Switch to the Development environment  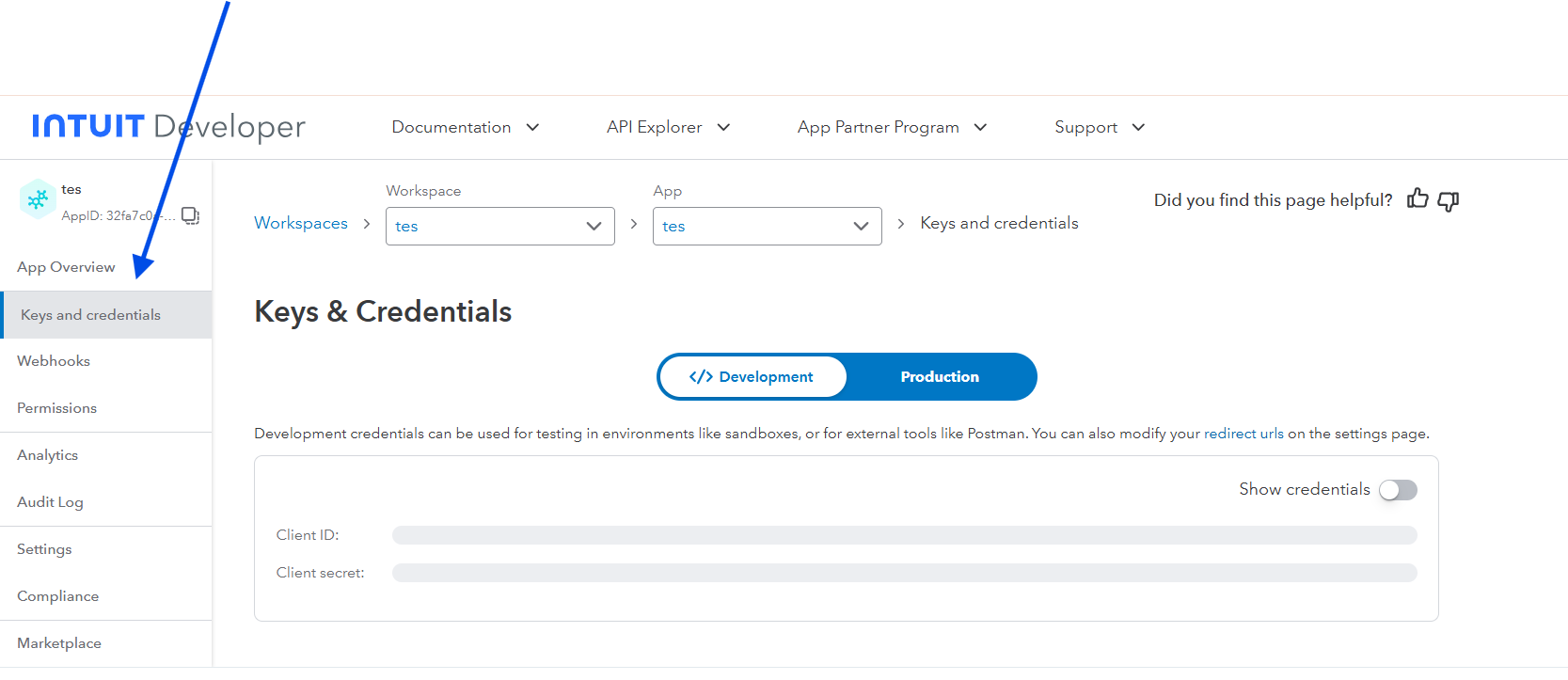pyautogui.click(x=752, y=377)
